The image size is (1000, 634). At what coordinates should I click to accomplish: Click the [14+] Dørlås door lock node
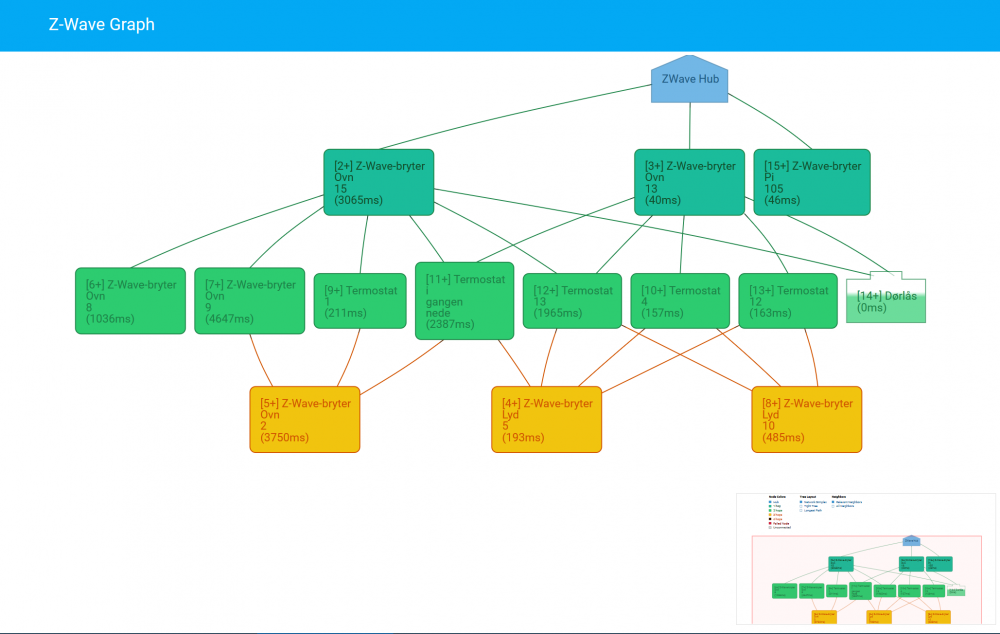(886, 300)
